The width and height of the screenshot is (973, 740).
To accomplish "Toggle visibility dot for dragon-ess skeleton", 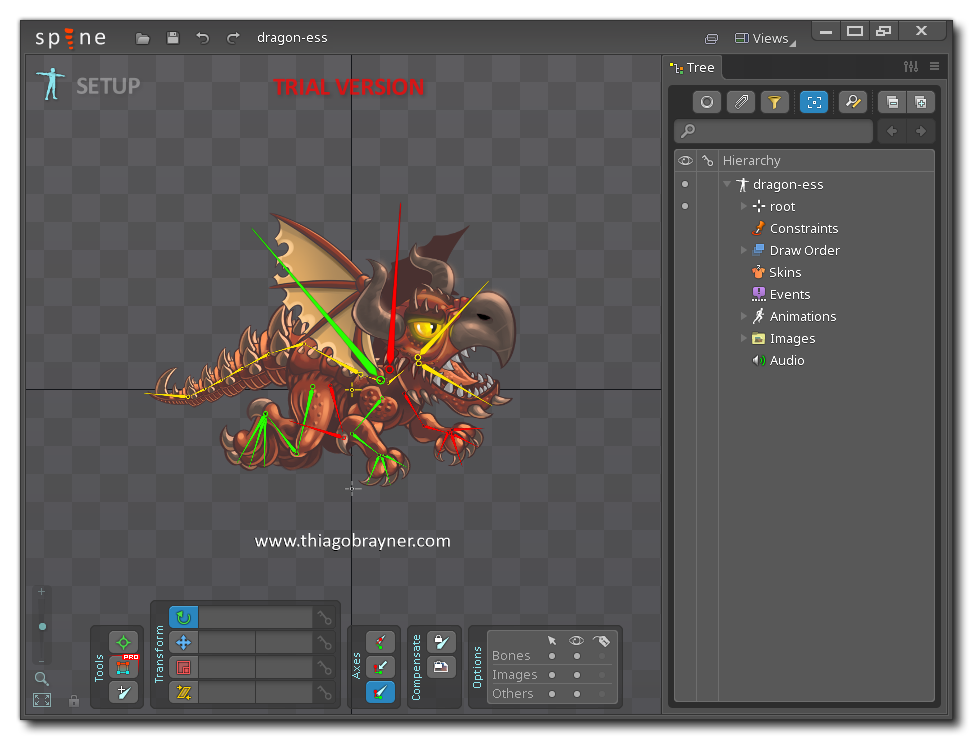I will [685, 184].
